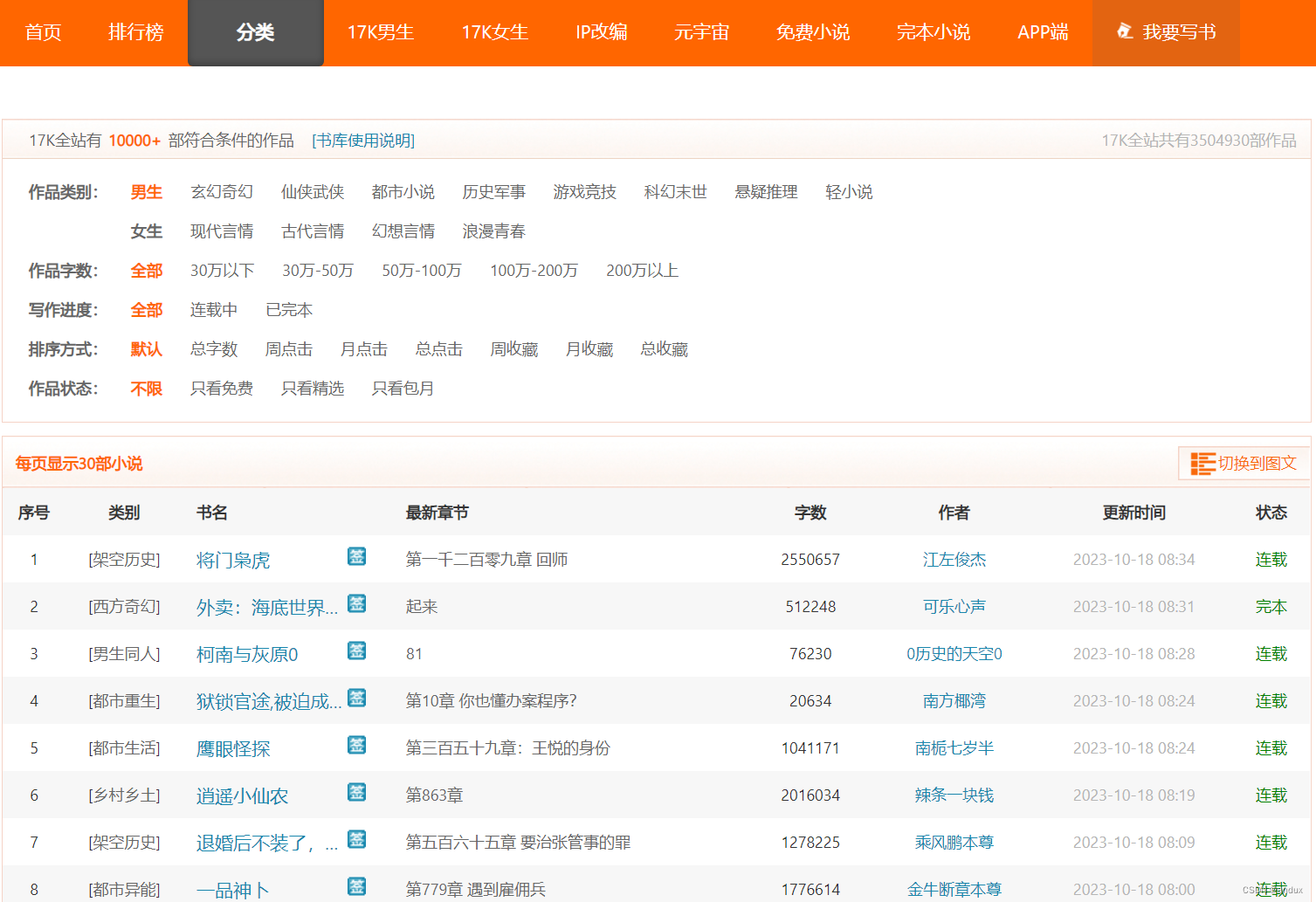
Task: Sort by 总点击
Action: coord(439,349)
